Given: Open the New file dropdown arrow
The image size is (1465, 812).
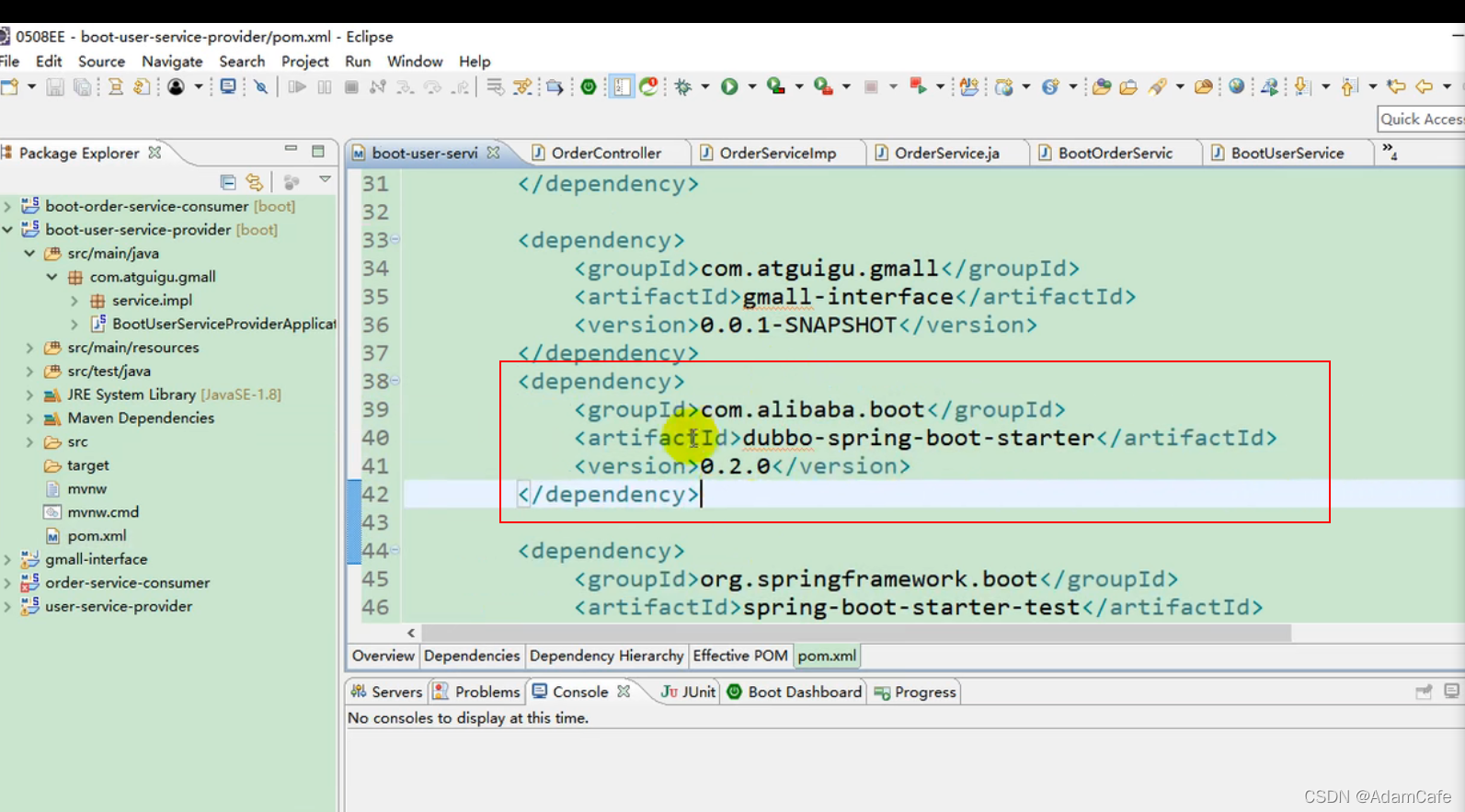Looking at the screenshot, I should (31, 86).
